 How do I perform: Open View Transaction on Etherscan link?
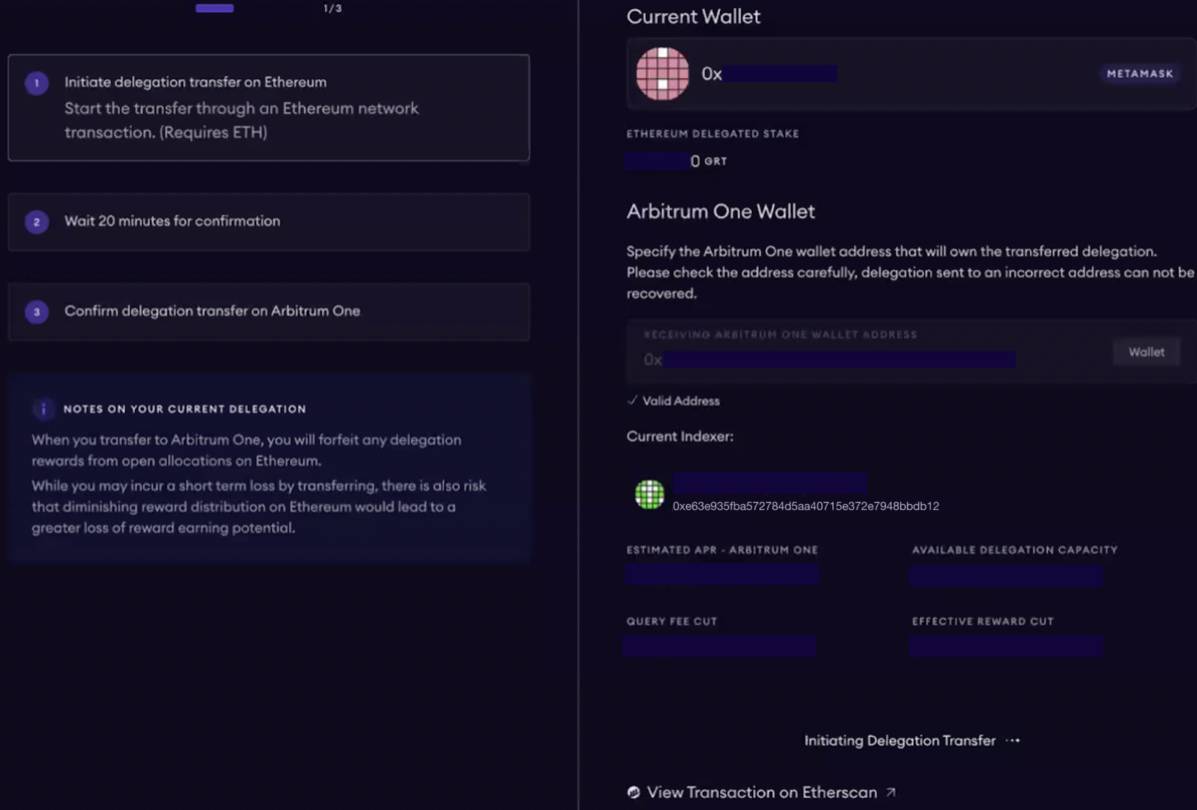[x=761, y=793]
